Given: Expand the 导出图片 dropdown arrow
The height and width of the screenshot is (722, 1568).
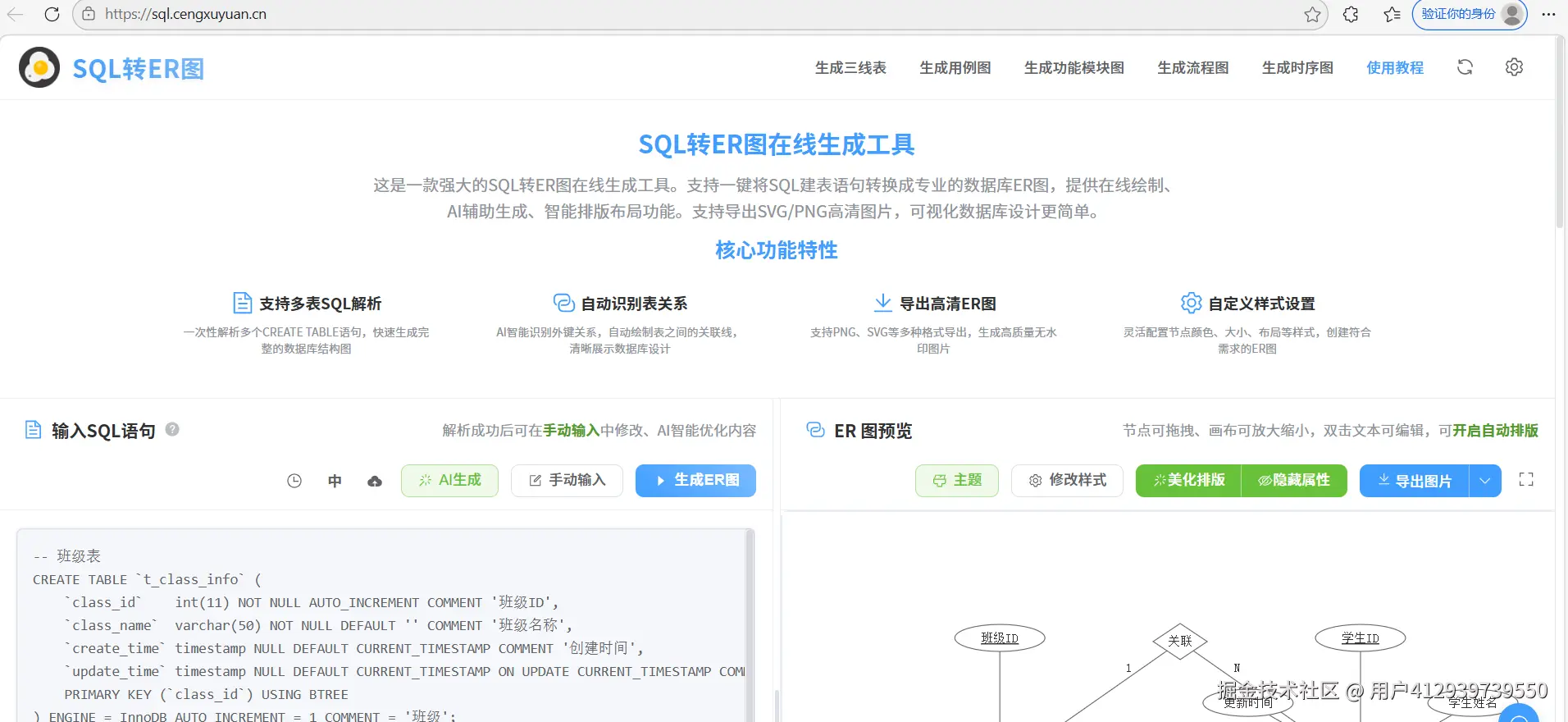Looking at the screenshot, I should [x=1485, y=481].
